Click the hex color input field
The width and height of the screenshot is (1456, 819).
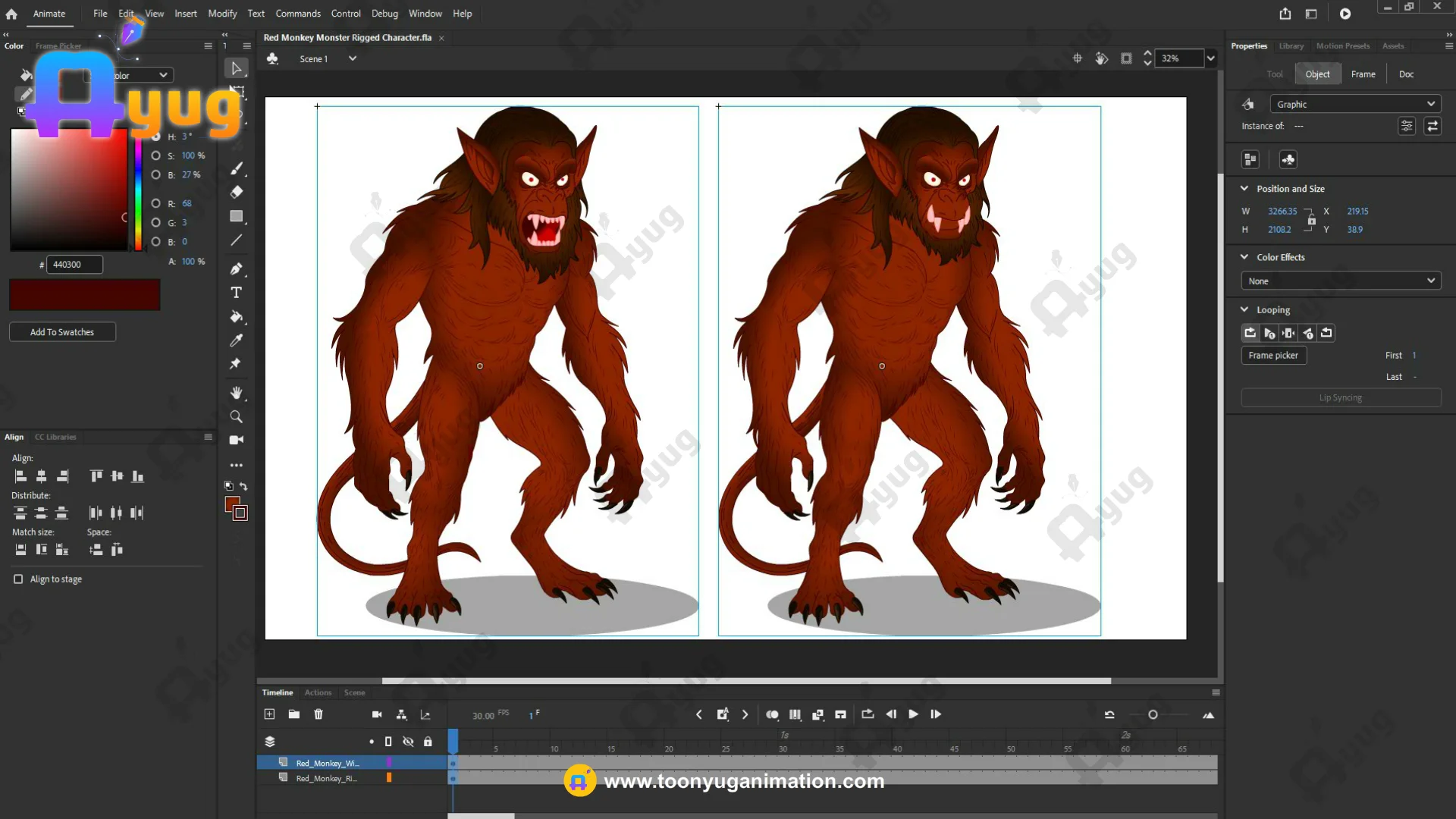pyautogui.click(x=74, y=265)
